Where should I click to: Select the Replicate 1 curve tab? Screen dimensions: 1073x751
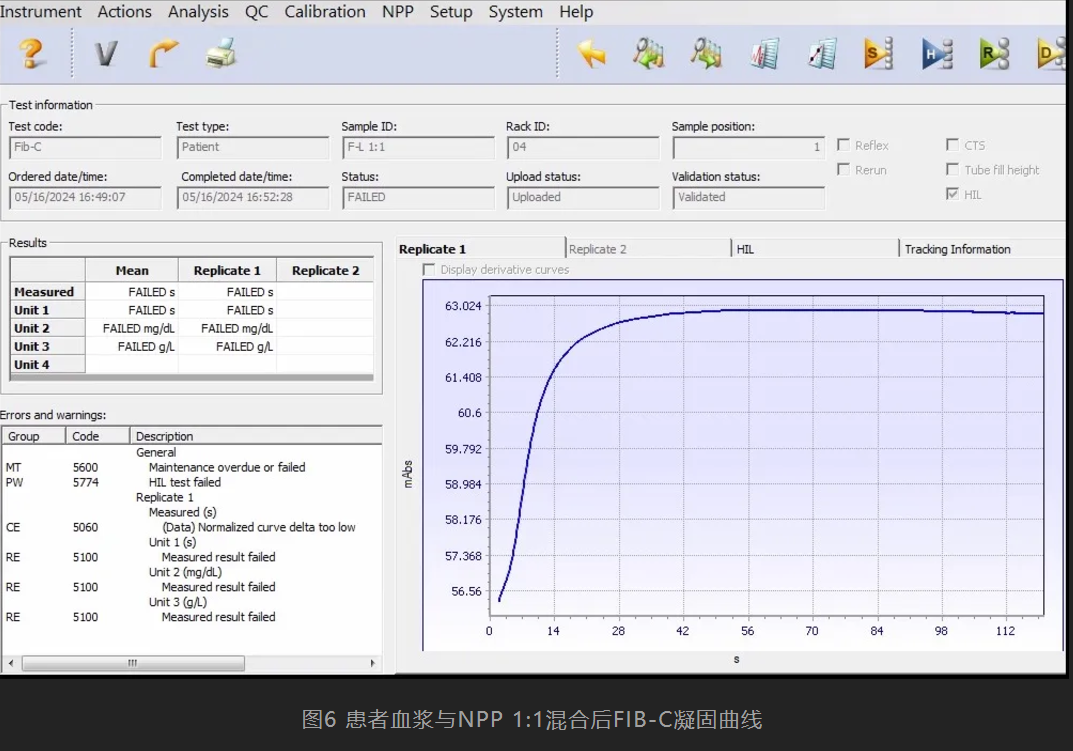point(480,249)
